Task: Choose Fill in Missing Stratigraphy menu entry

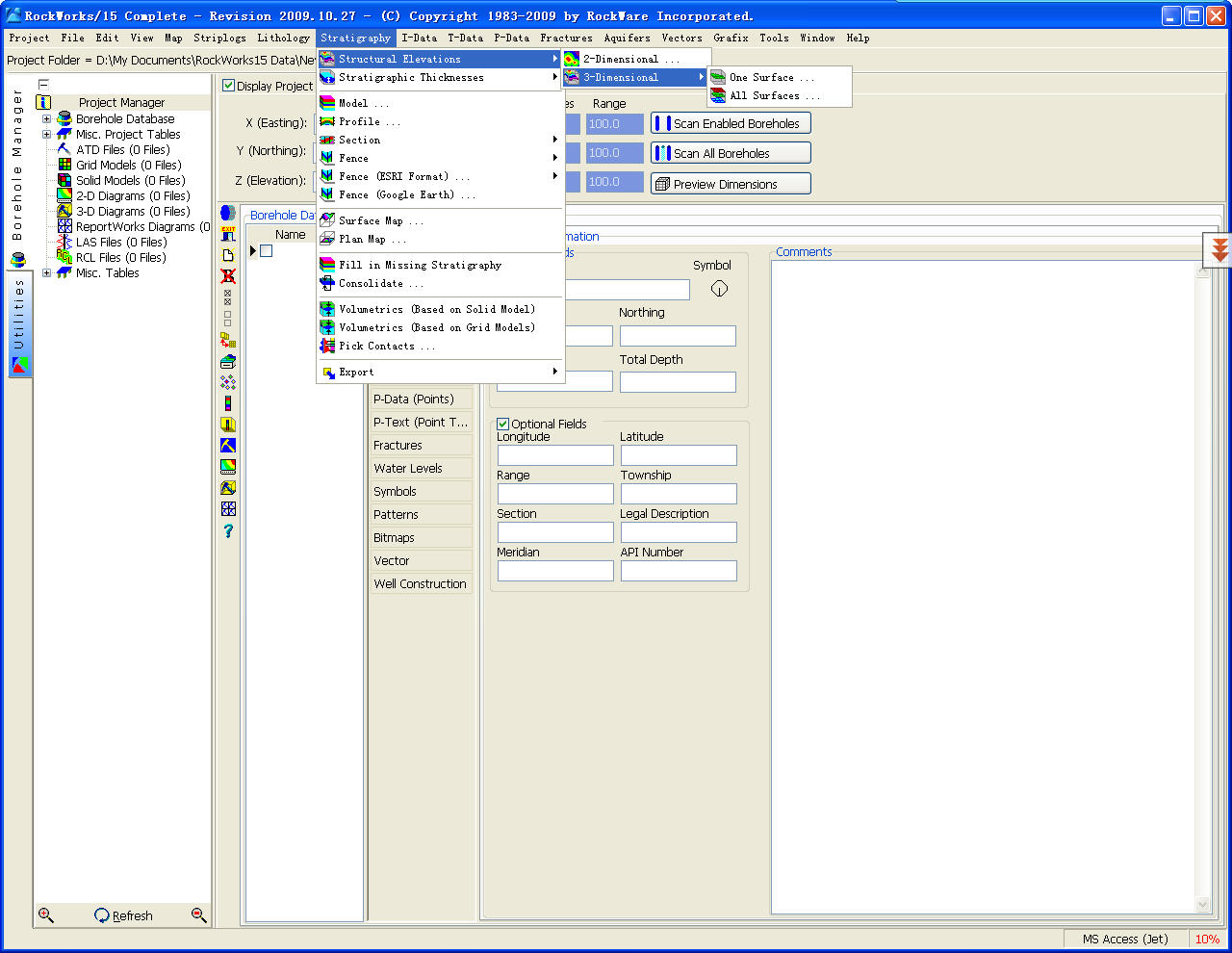Action: 440,265
